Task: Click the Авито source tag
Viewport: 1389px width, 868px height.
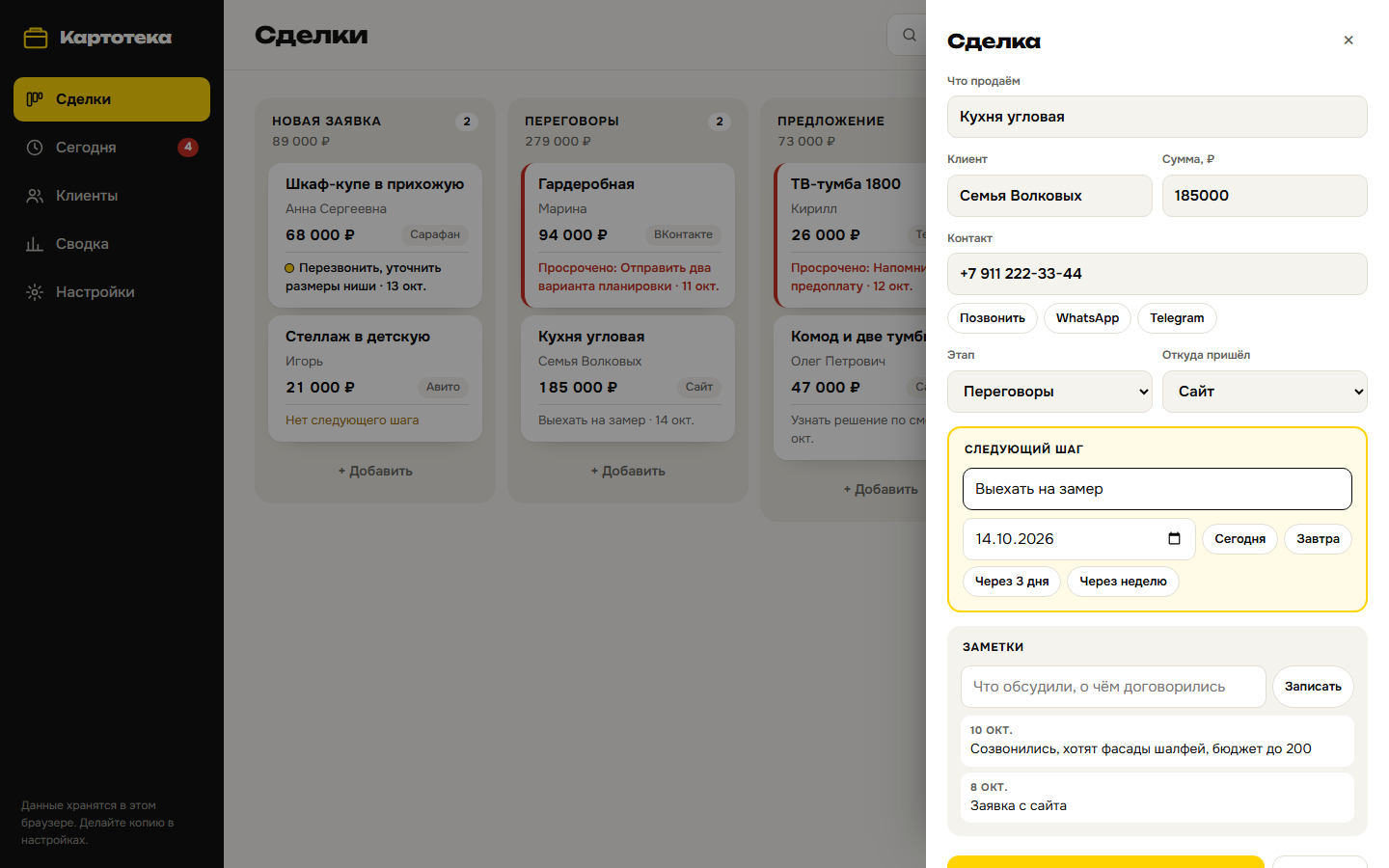Action: [443, 387]
